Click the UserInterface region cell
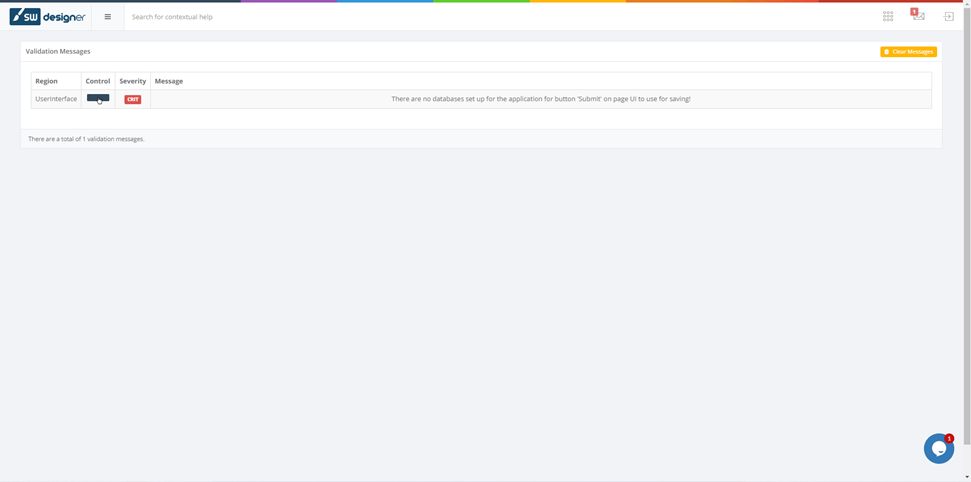 (x=56, y=99)
